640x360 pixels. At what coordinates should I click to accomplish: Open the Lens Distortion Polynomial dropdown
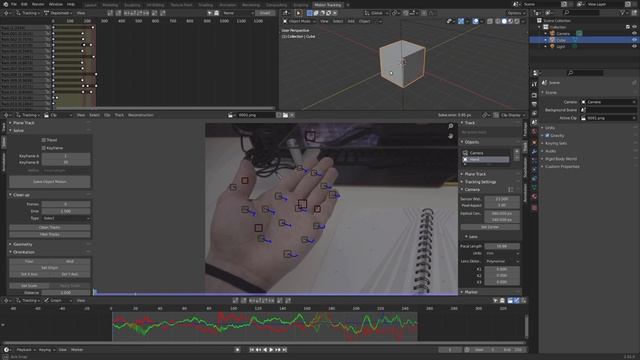pyautogui.click(x=502, y=261)
